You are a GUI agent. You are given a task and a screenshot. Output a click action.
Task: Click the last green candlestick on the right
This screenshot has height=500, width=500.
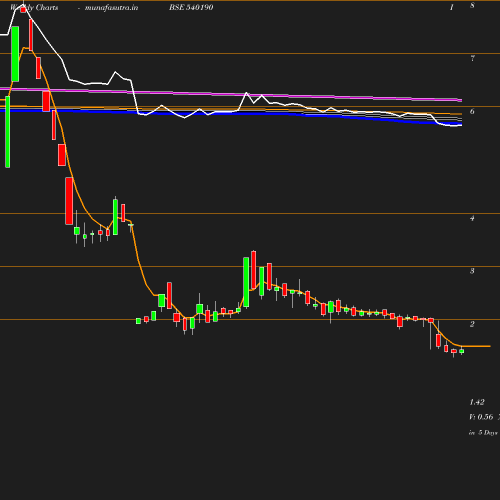tap(462, 351)
